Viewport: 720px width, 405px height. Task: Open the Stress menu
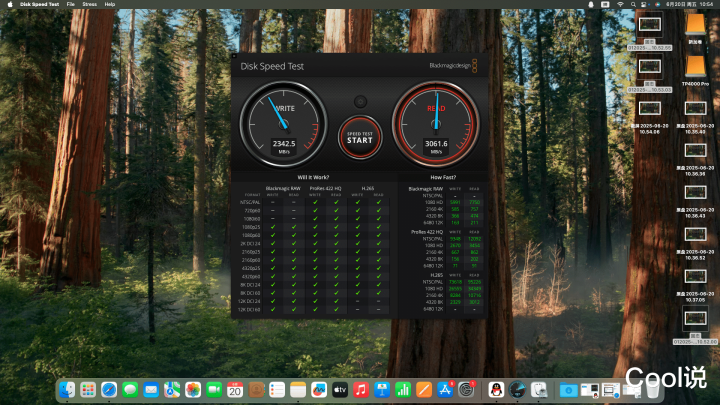[x=90, y=4]
